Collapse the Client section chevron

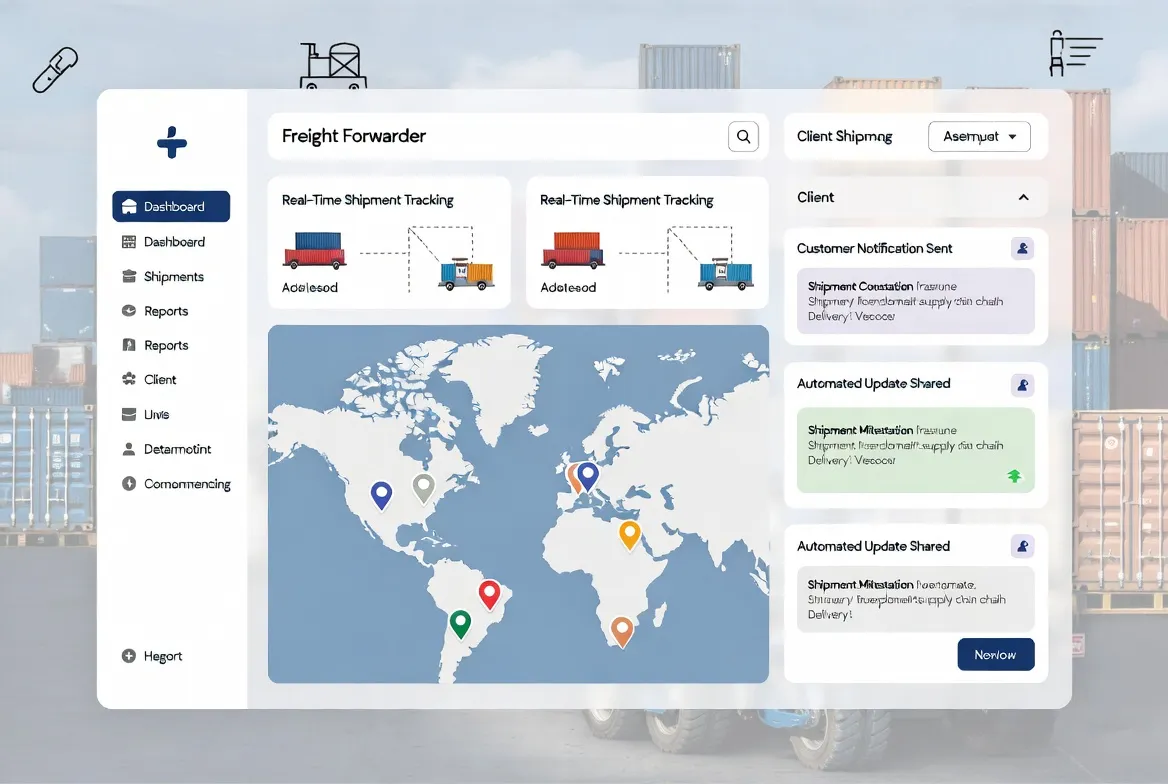tap(1023, 197)
